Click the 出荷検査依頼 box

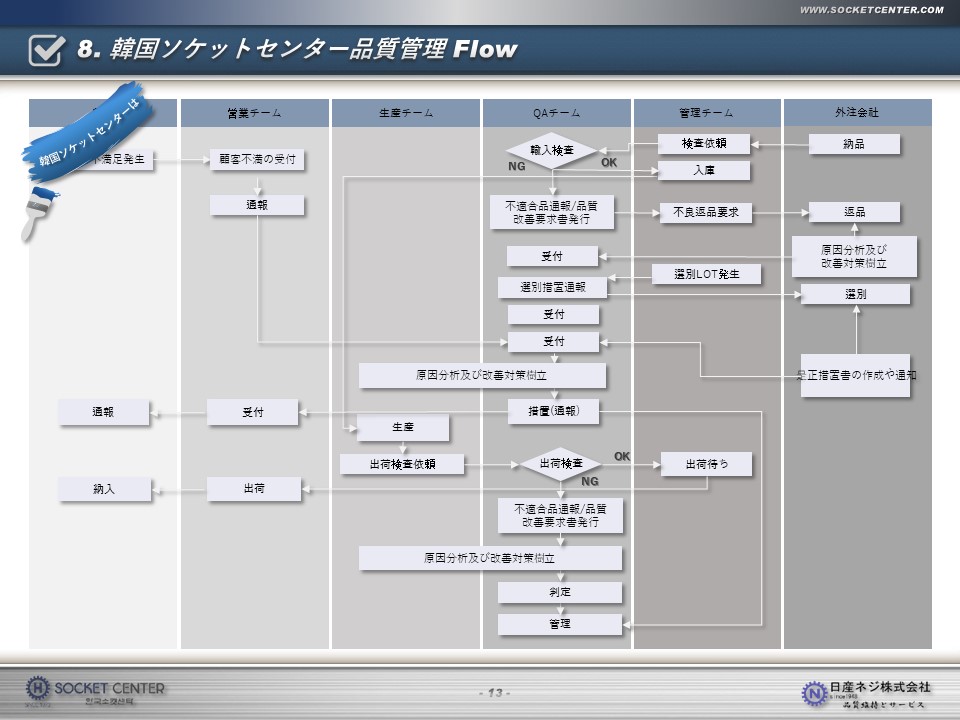pos(402,464)
